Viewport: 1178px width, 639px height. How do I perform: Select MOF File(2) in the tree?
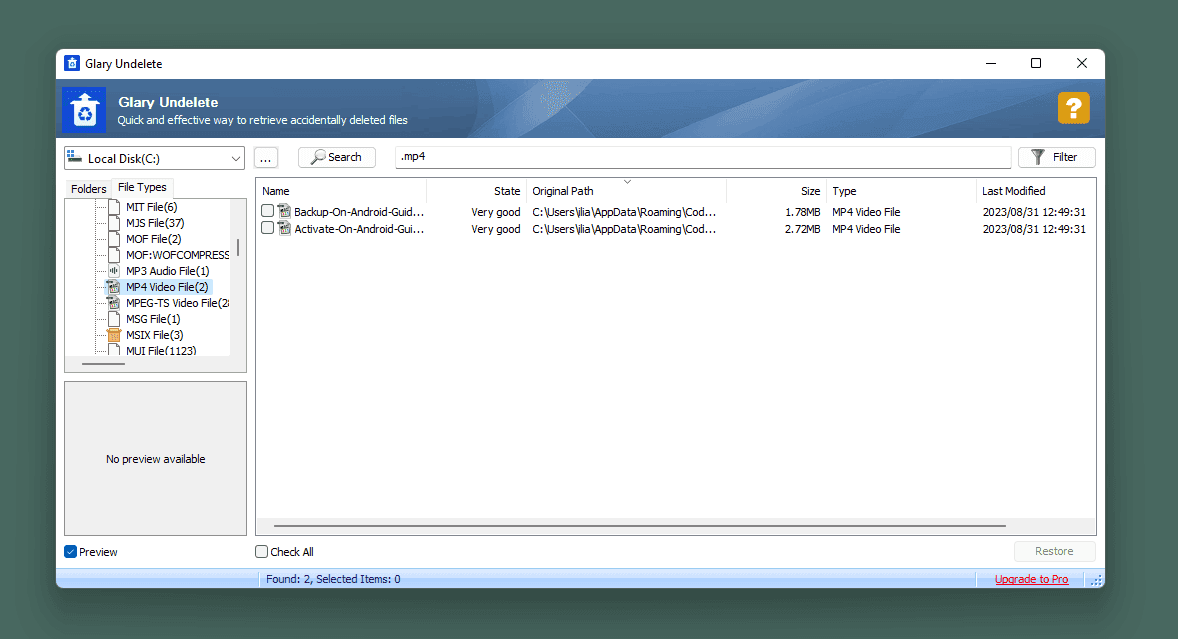[153, 239]
